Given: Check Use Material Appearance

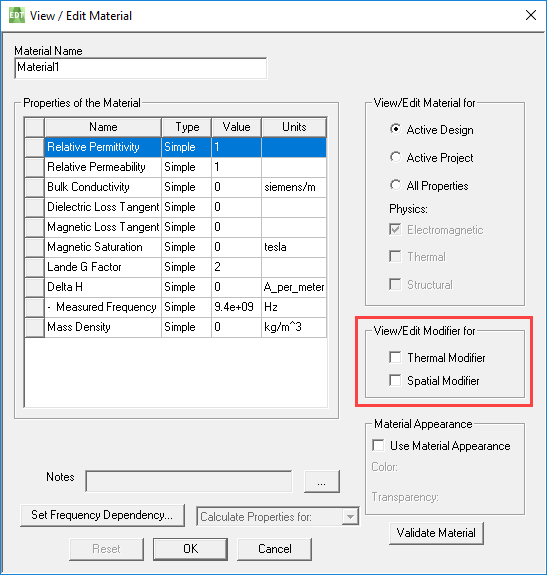Looking at the screenshot, I should (378, 446).
